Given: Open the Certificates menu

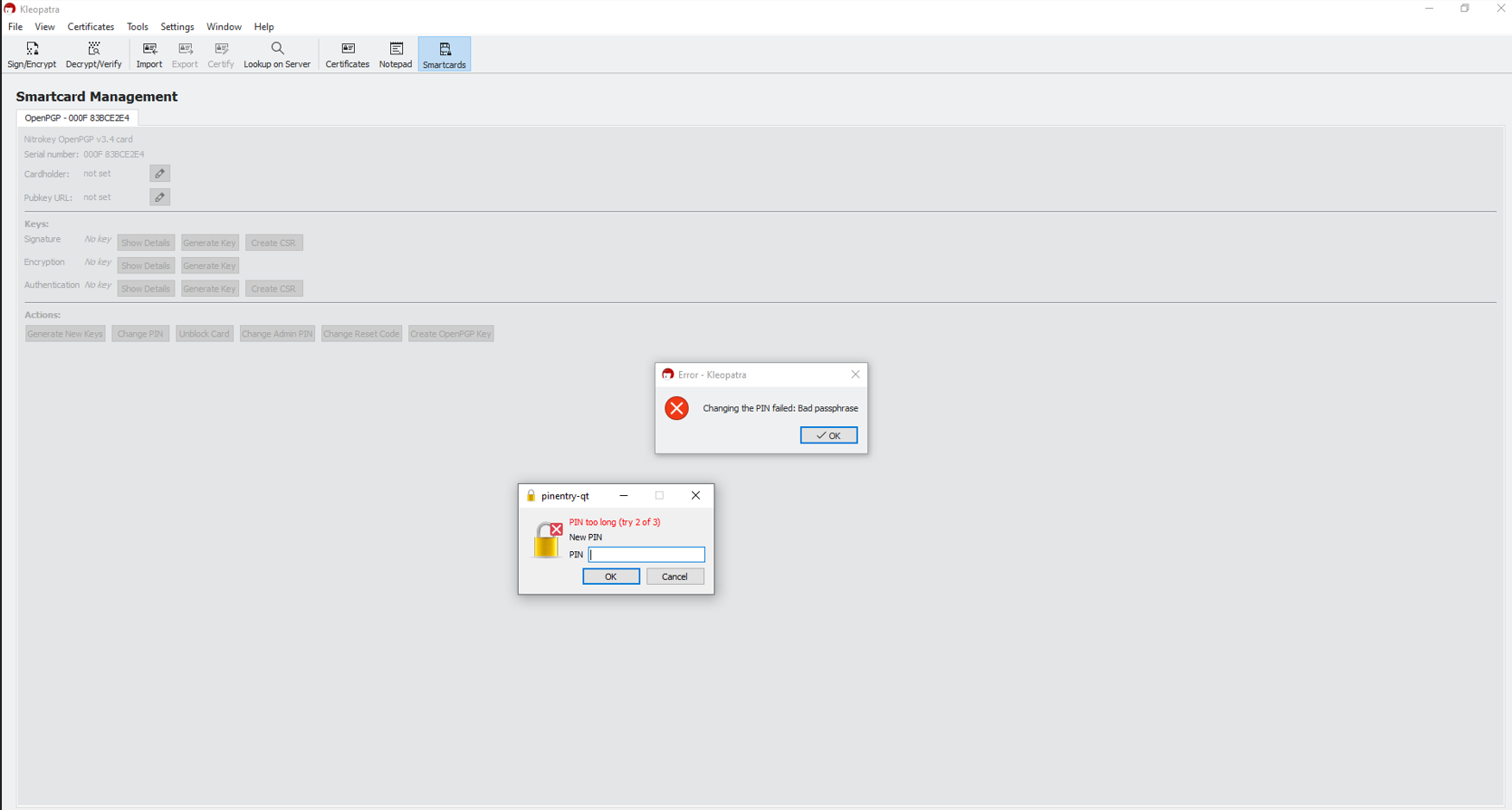Looking at the screenshot, I should (x=91, y=27).
